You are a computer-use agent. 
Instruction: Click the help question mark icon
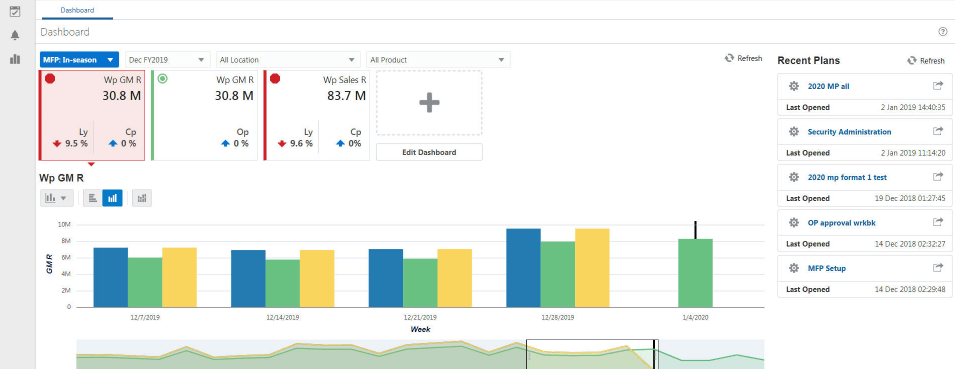coord(943,32)
